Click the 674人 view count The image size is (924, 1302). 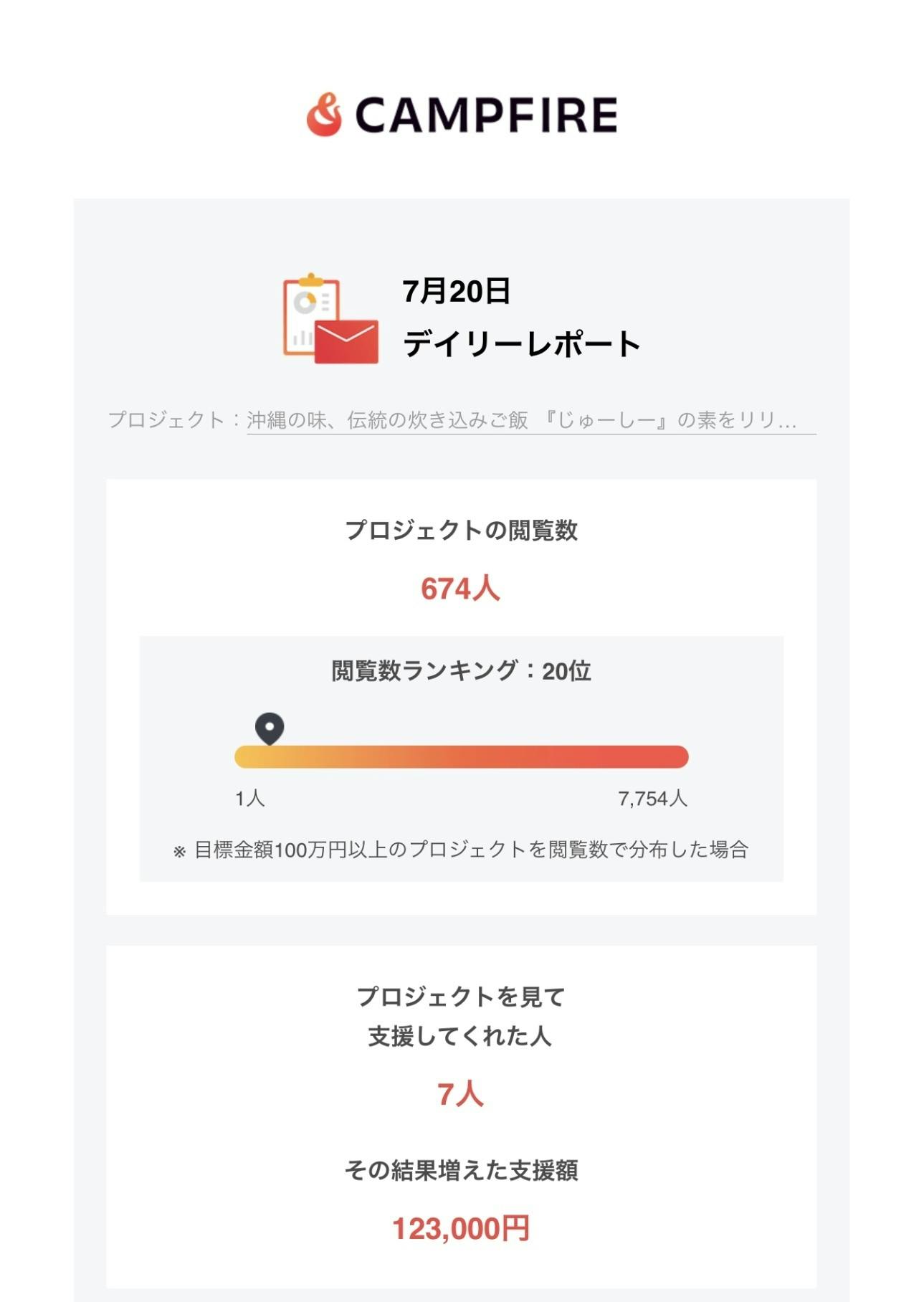(x=460, y=589)
